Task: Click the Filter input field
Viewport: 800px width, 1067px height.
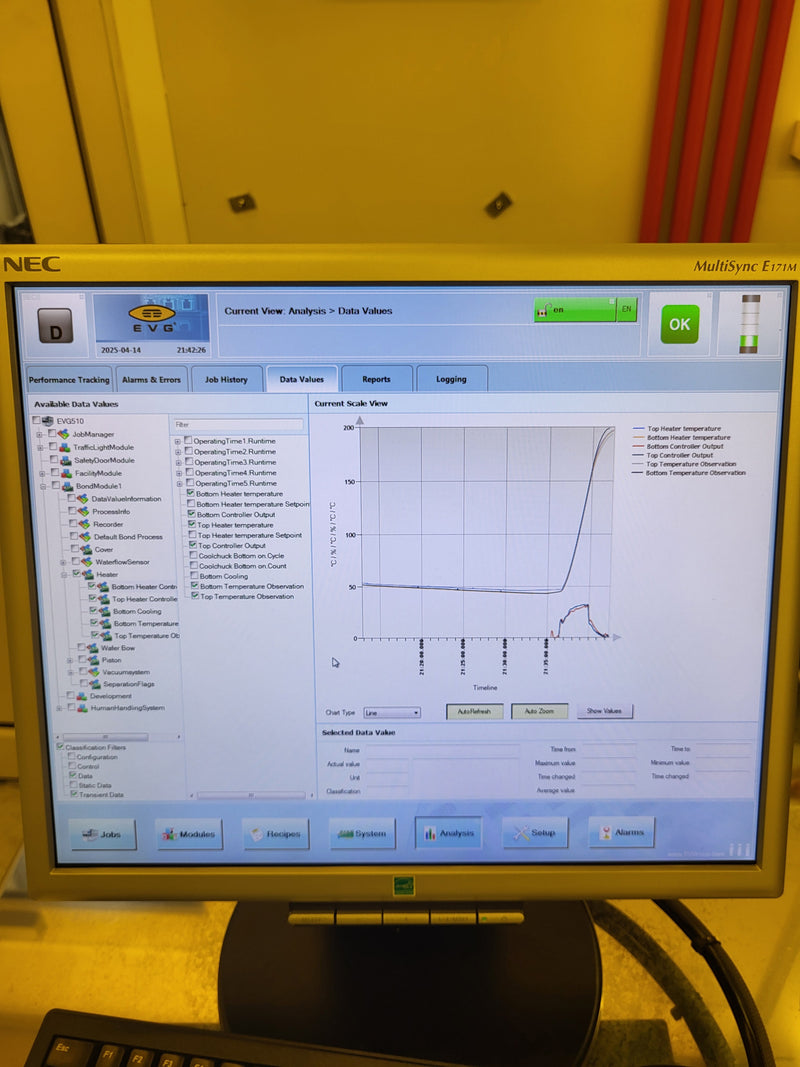Action: pos(238,424)
